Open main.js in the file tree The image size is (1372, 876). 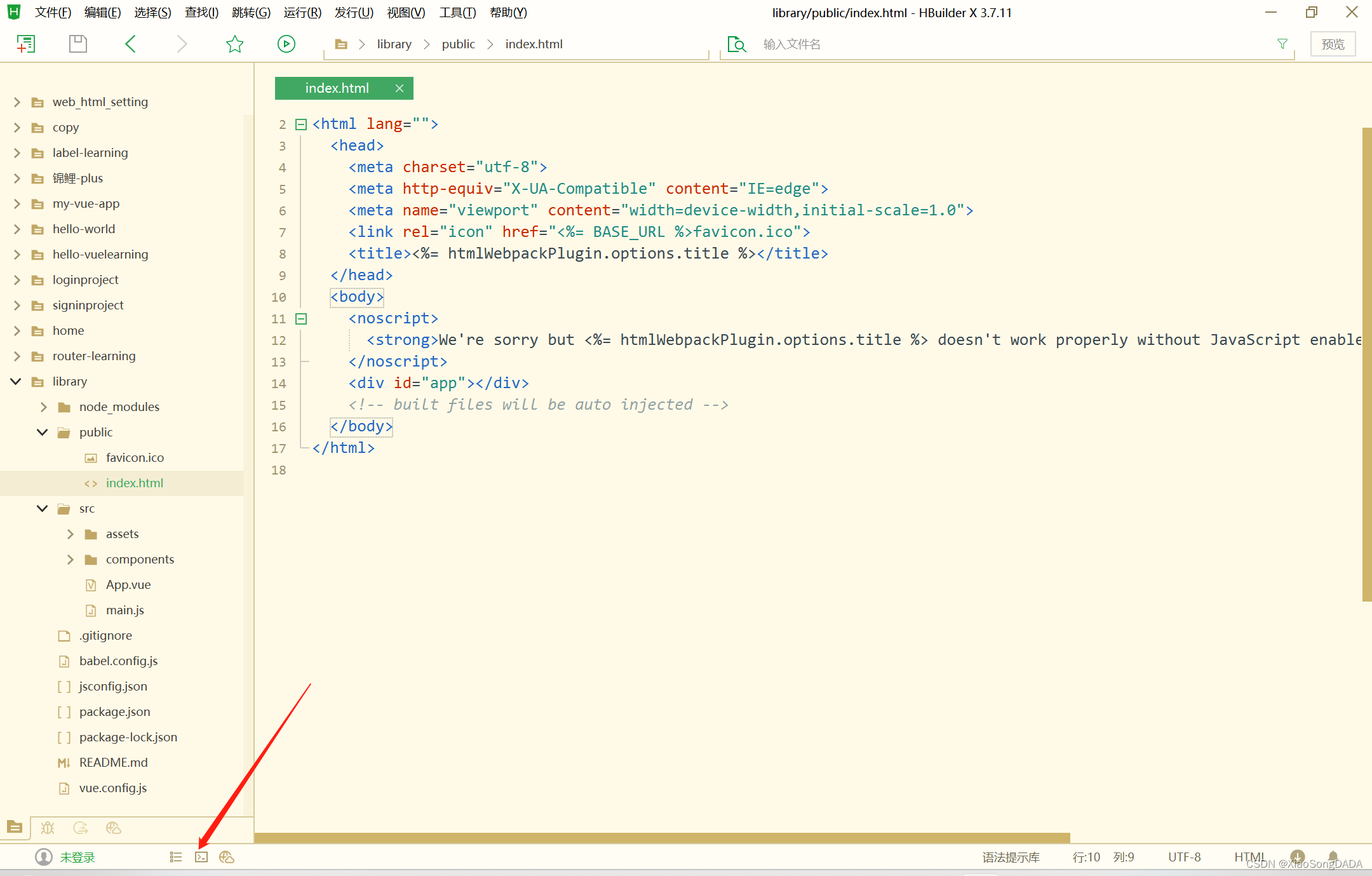pos(124,610)
